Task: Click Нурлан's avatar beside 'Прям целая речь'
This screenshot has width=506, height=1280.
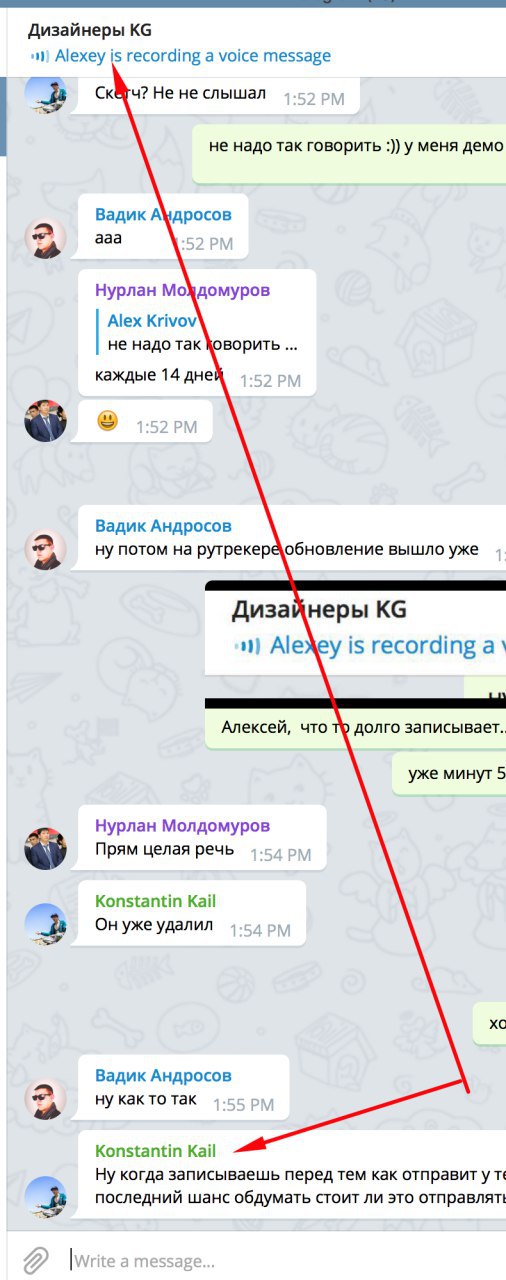Action: click(x=45, y=849)
